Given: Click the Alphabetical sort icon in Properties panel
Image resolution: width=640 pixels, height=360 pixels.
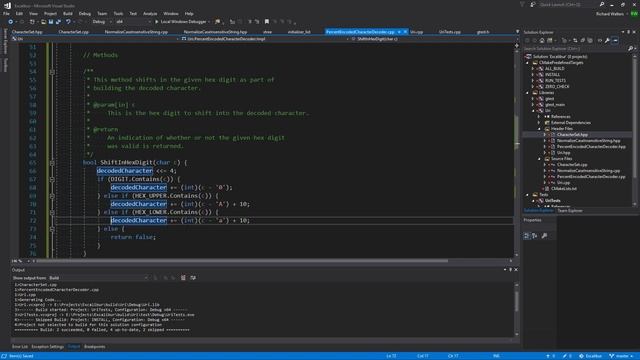Looking at the screenshot, I should point(534,236).
